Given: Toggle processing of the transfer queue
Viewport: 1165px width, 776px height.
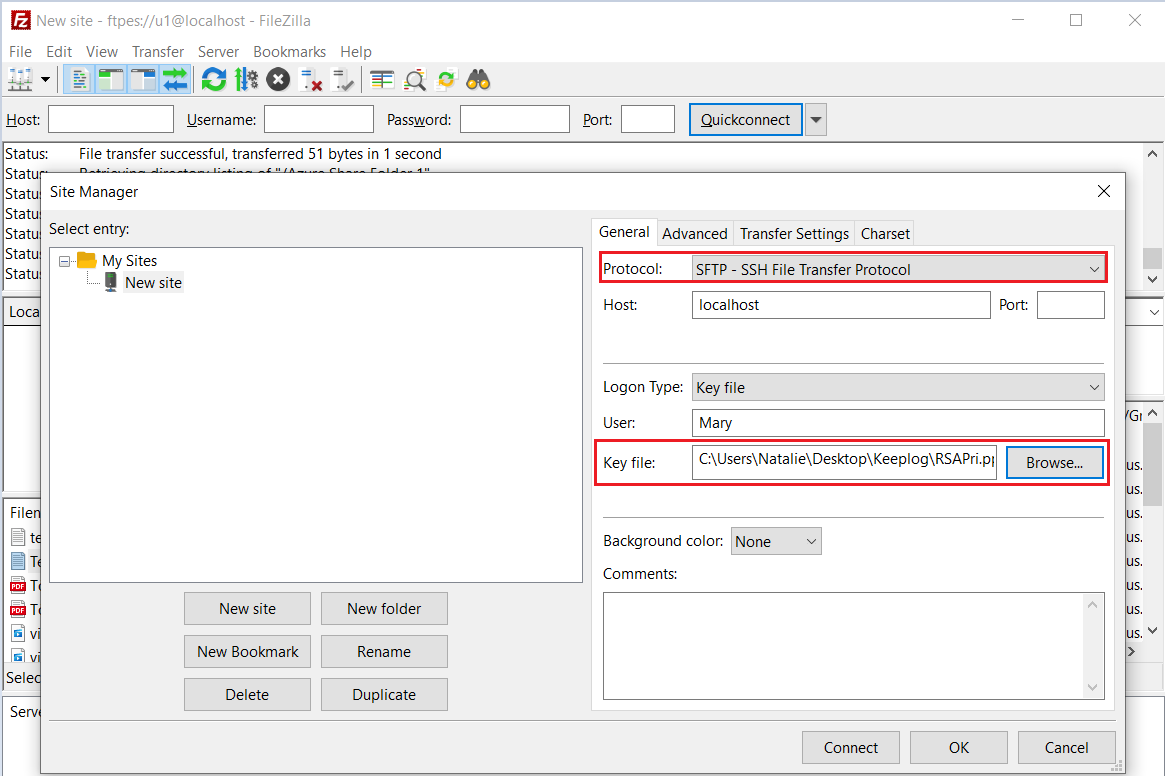Looking at the screenshot, I should click(x=246, y=80).
